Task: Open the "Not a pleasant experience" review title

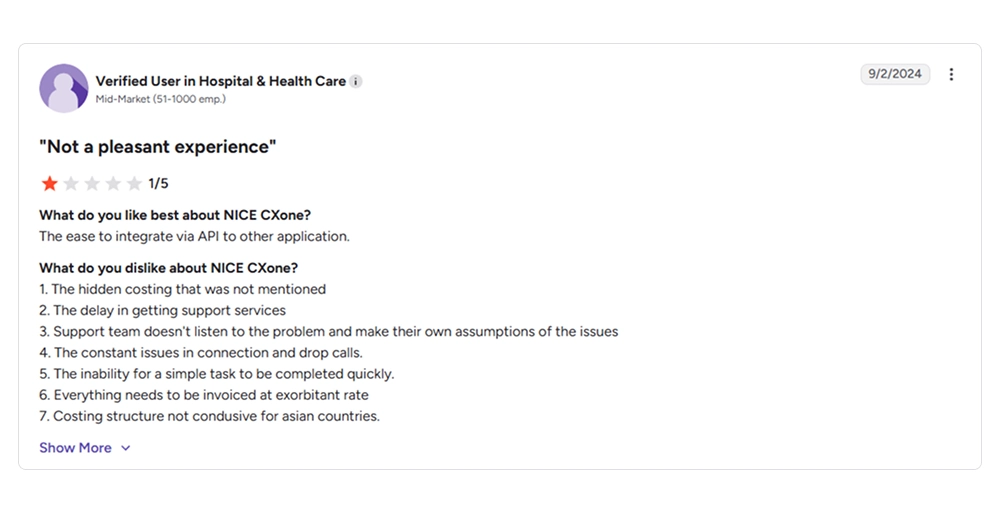Action: pyautogui.click(x=158, y=147)
